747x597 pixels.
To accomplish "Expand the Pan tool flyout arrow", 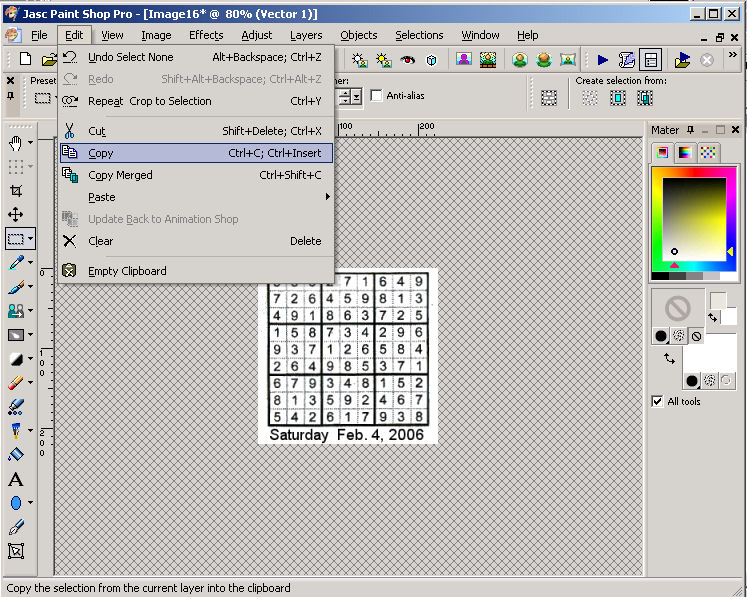I will [x=31, y=143].
